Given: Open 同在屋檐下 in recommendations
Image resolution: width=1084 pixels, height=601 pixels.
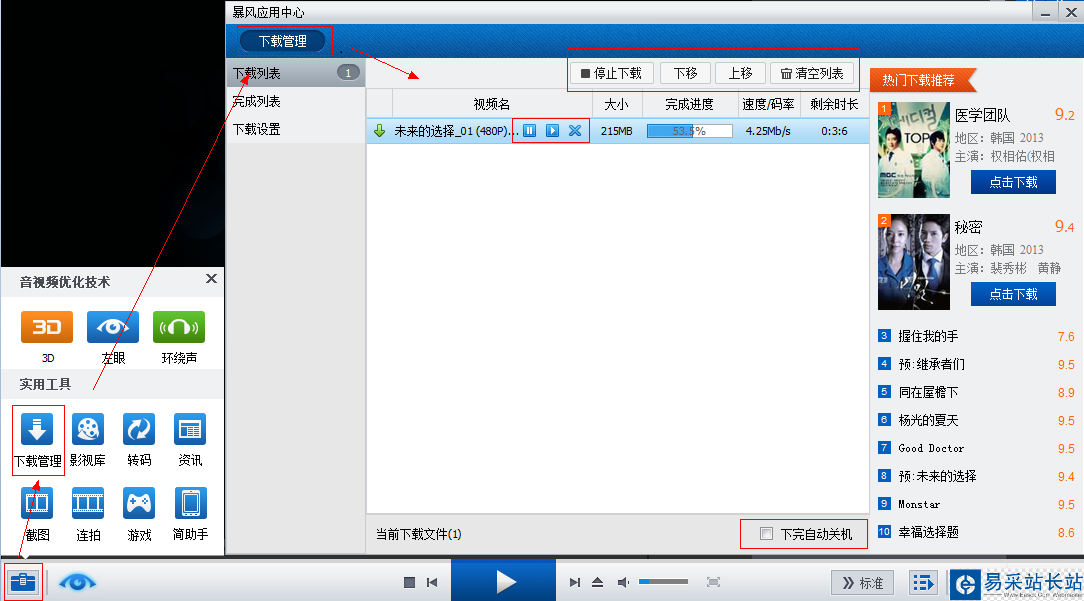Looking at the screenshot, I should [928, 392].
